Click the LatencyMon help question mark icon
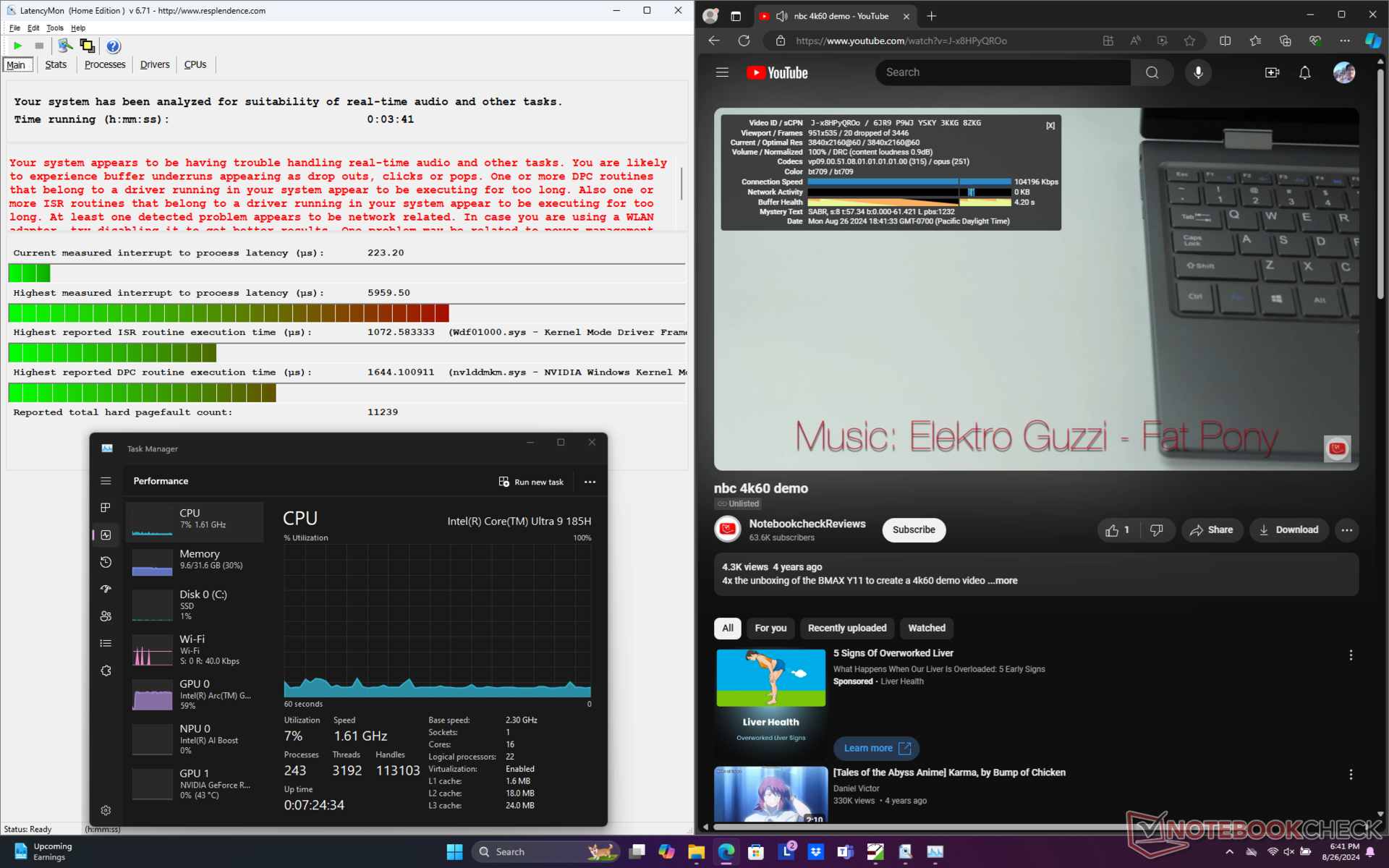Image resolution: width=1389 pixels, height=868 pixels. [x=113, y=46]
